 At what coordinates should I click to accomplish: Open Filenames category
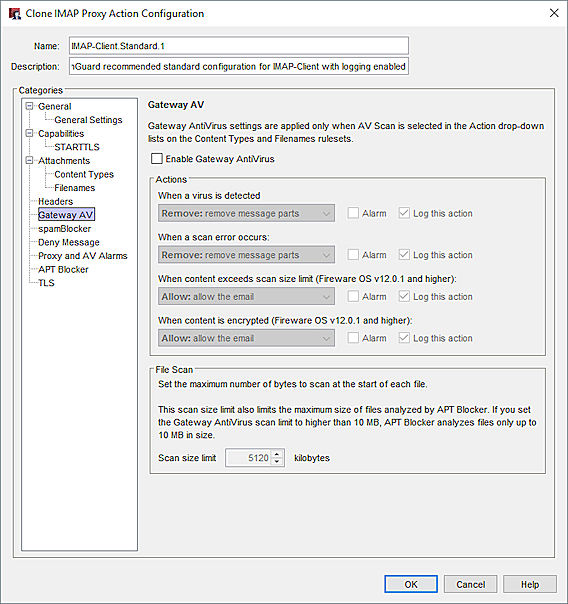74,188
